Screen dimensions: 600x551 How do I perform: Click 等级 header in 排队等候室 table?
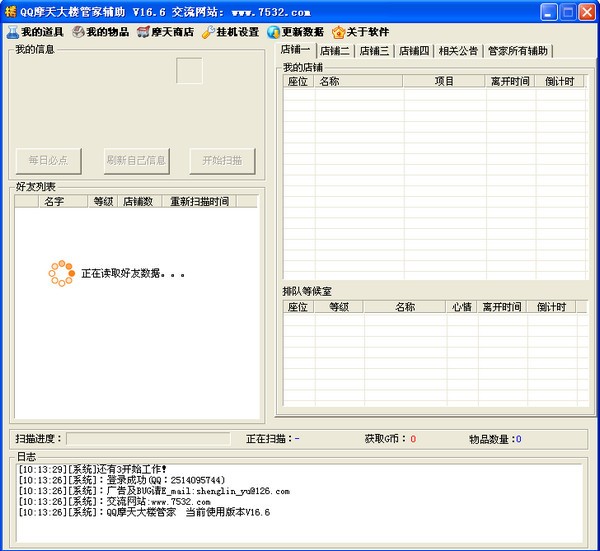pyautogui.click(x=339, y=307)
